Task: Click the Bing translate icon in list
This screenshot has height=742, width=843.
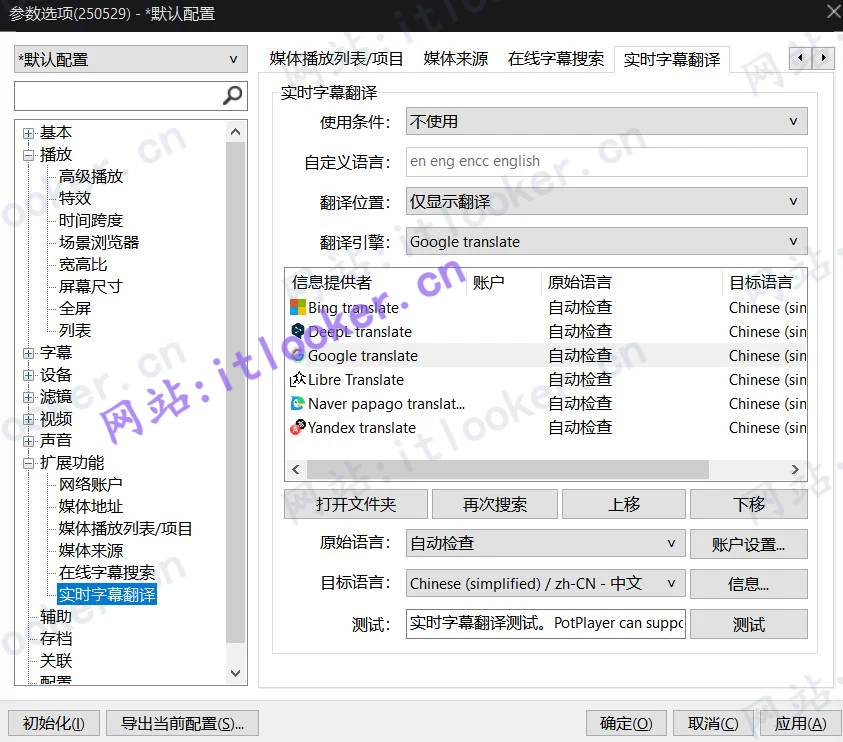Action: click(298, 308)
